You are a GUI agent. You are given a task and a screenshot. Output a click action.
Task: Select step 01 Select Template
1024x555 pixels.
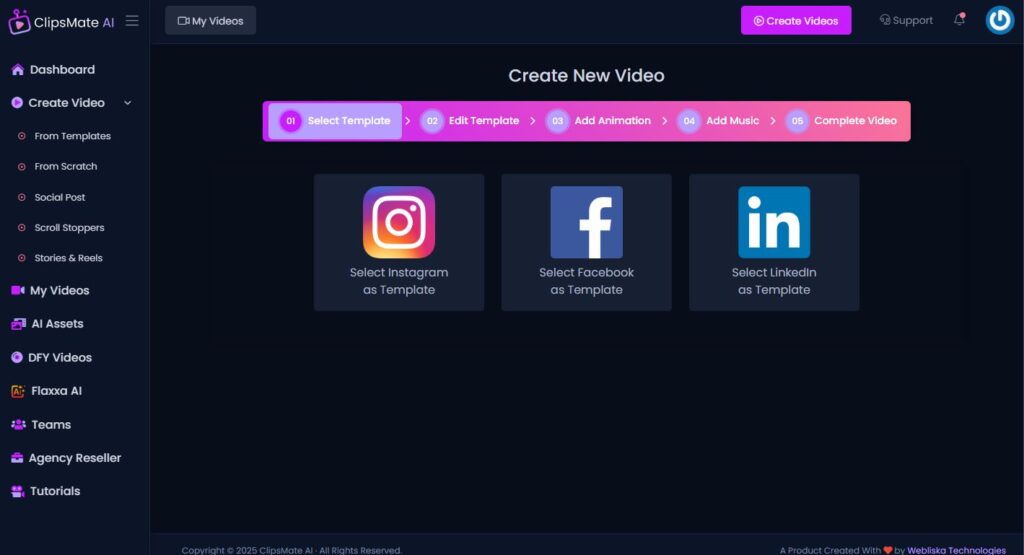coord(335,121)
